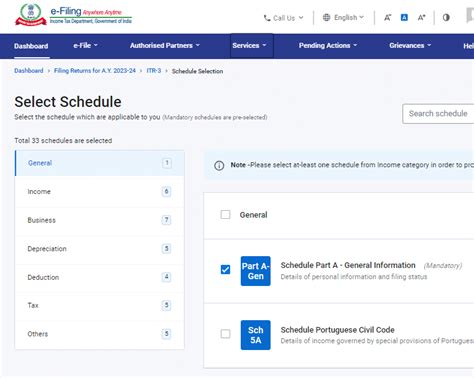Click the Business category count badge
474x378 pixels.
pos(167,220)
